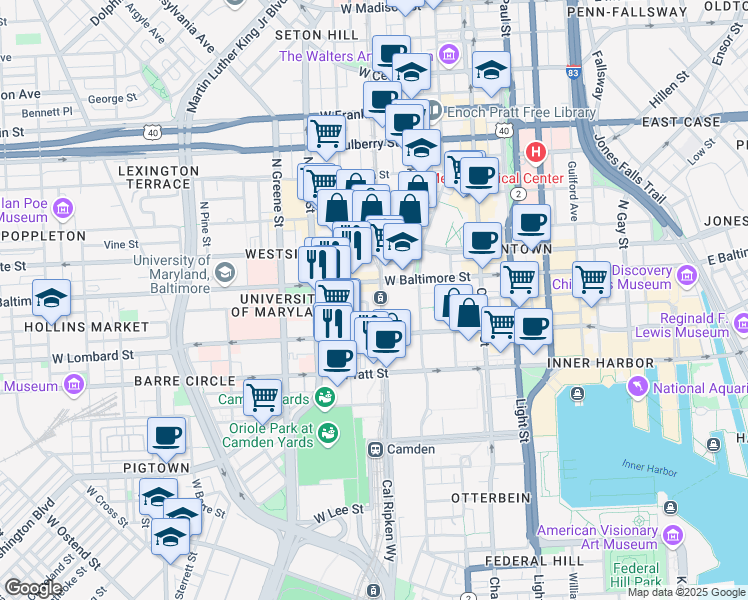Screen dimensions: 748x600
Task: Click the lowest school marker near Sterrett St
Action: click(170, 538)
